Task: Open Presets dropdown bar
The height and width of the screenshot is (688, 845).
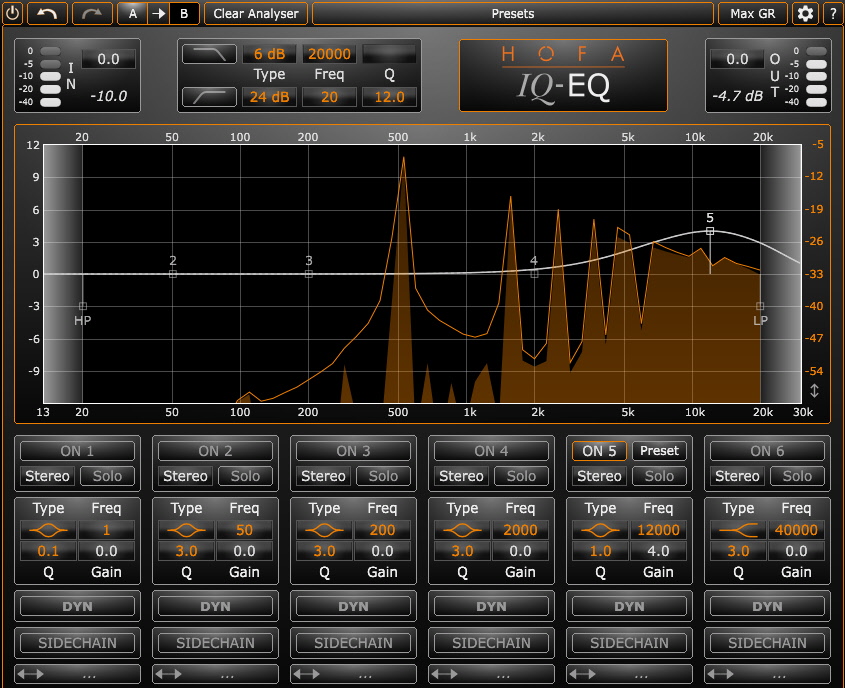Action: point(512,13)
